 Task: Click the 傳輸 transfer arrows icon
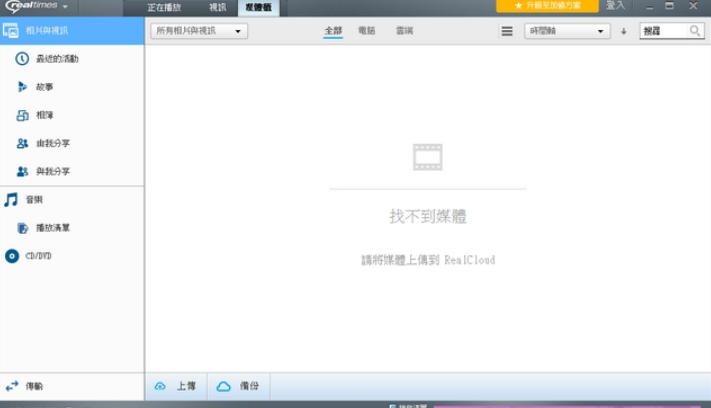point(12,386)
